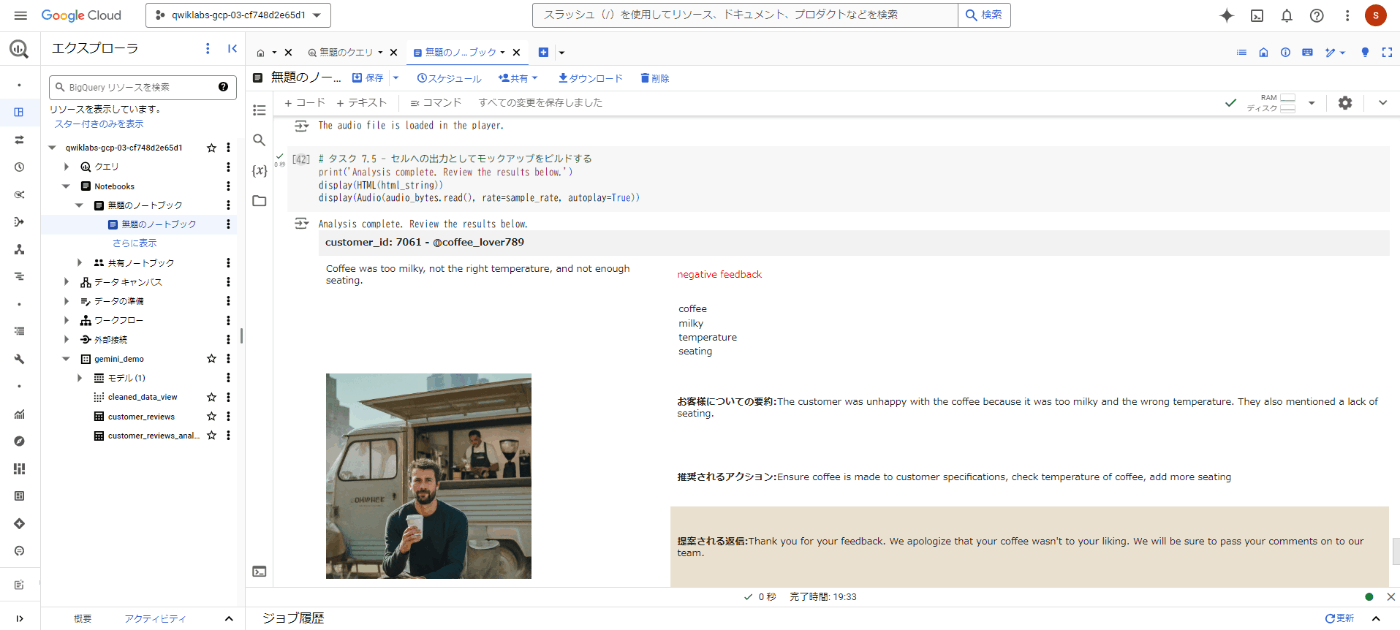The height and width of the screenshot is (630, 1400).
Task: Add a code cell with + コード
Action: 305,103
